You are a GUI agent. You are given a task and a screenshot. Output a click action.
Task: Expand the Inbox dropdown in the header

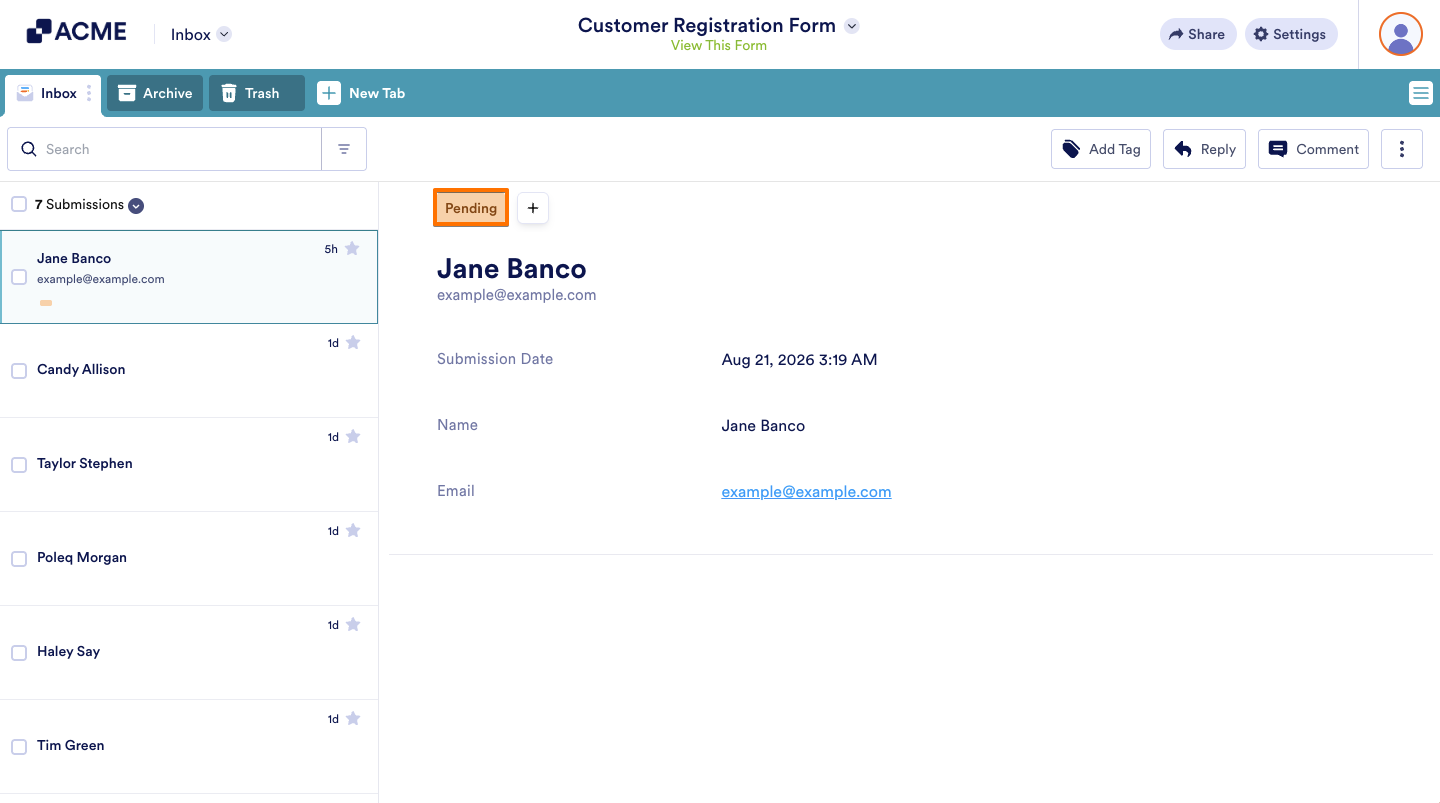pos(224,34)
